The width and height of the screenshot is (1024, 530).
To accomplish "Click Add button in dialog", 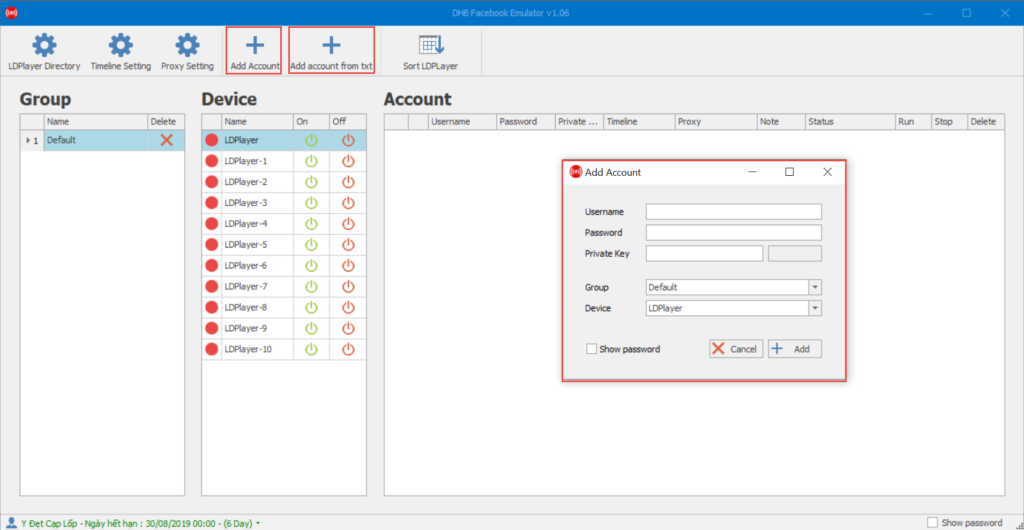I will point(795,349).
